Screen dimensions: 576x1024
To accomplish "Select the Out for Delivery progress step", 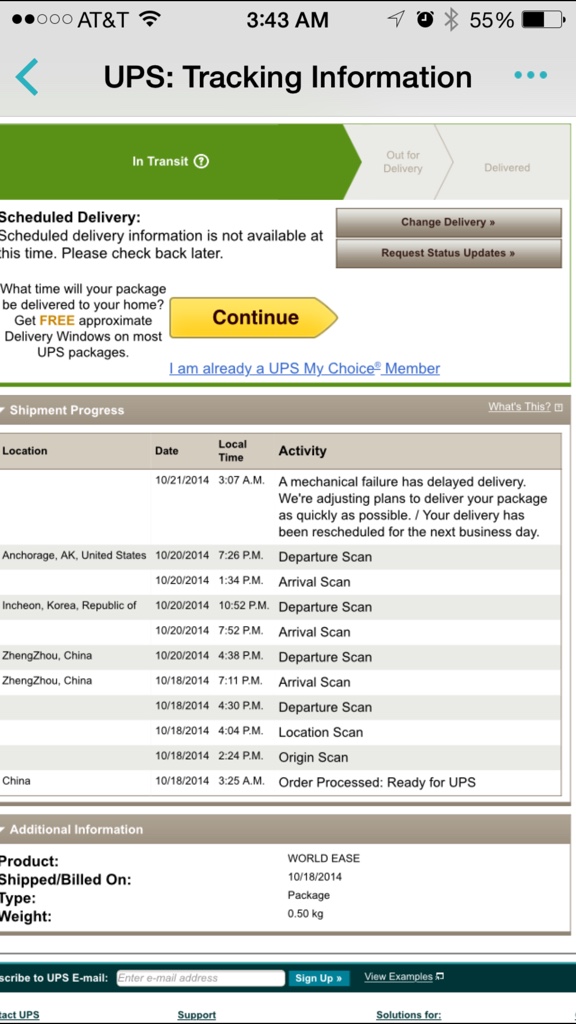I will [x=402, y=161].
